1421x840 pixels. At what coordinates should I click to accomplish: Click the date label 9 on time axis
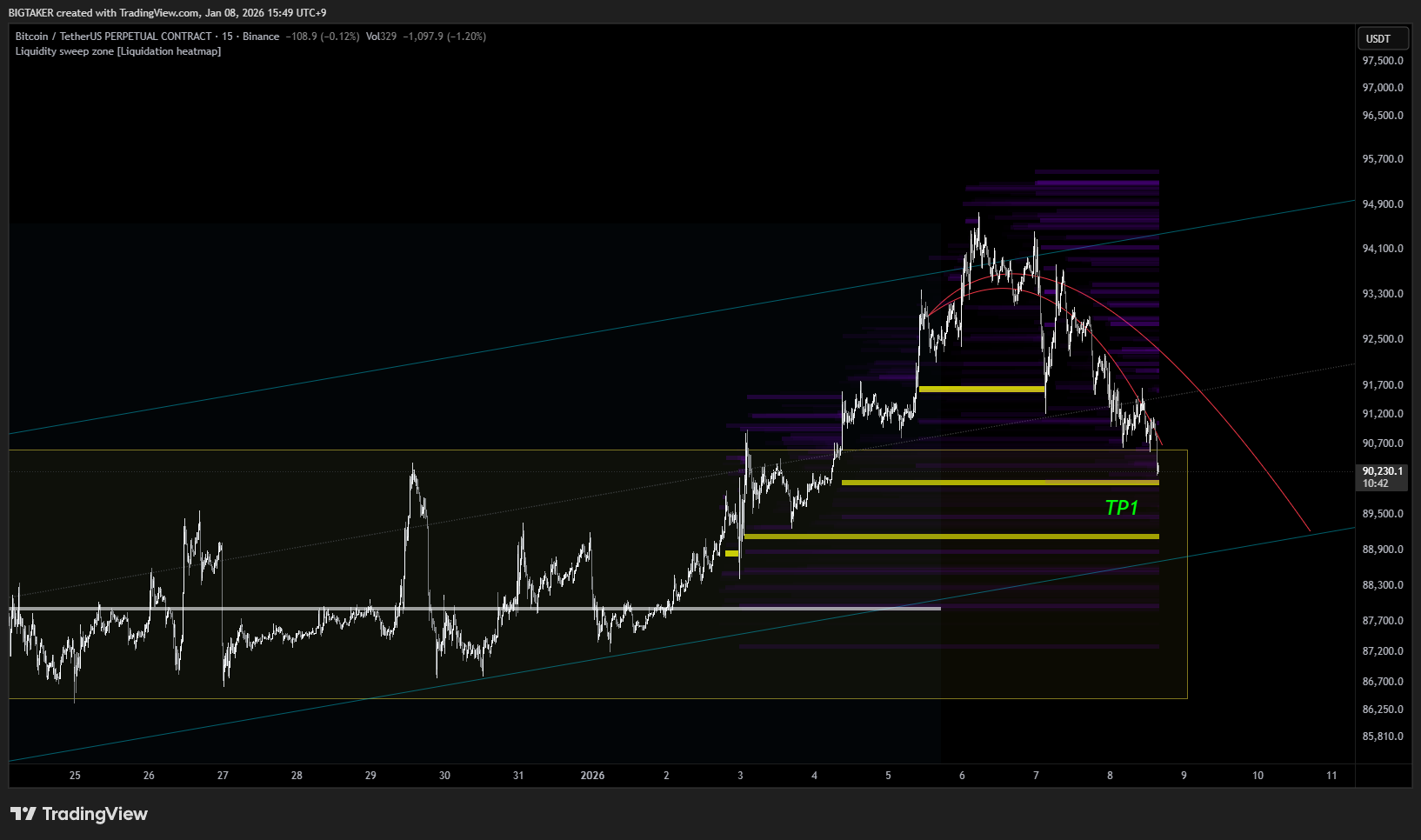(x=1184, y=776)
